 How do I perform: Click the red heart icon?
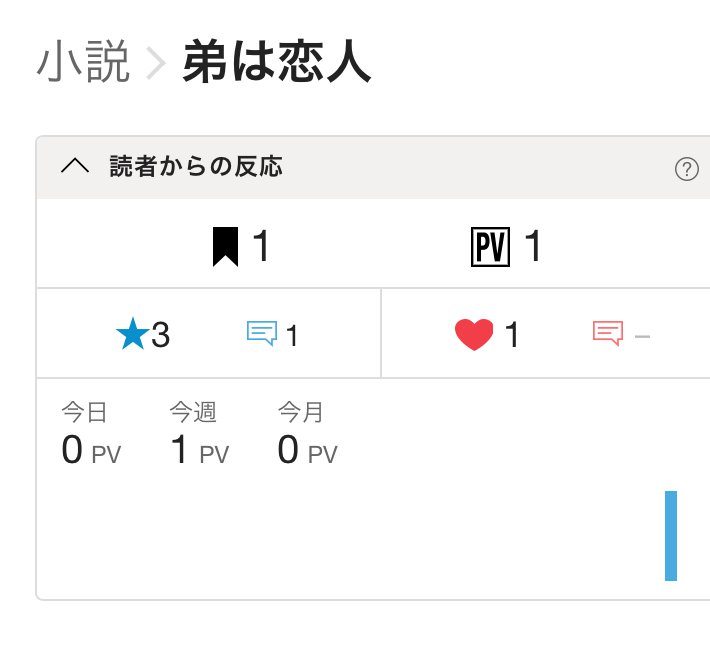pos(474,335)
